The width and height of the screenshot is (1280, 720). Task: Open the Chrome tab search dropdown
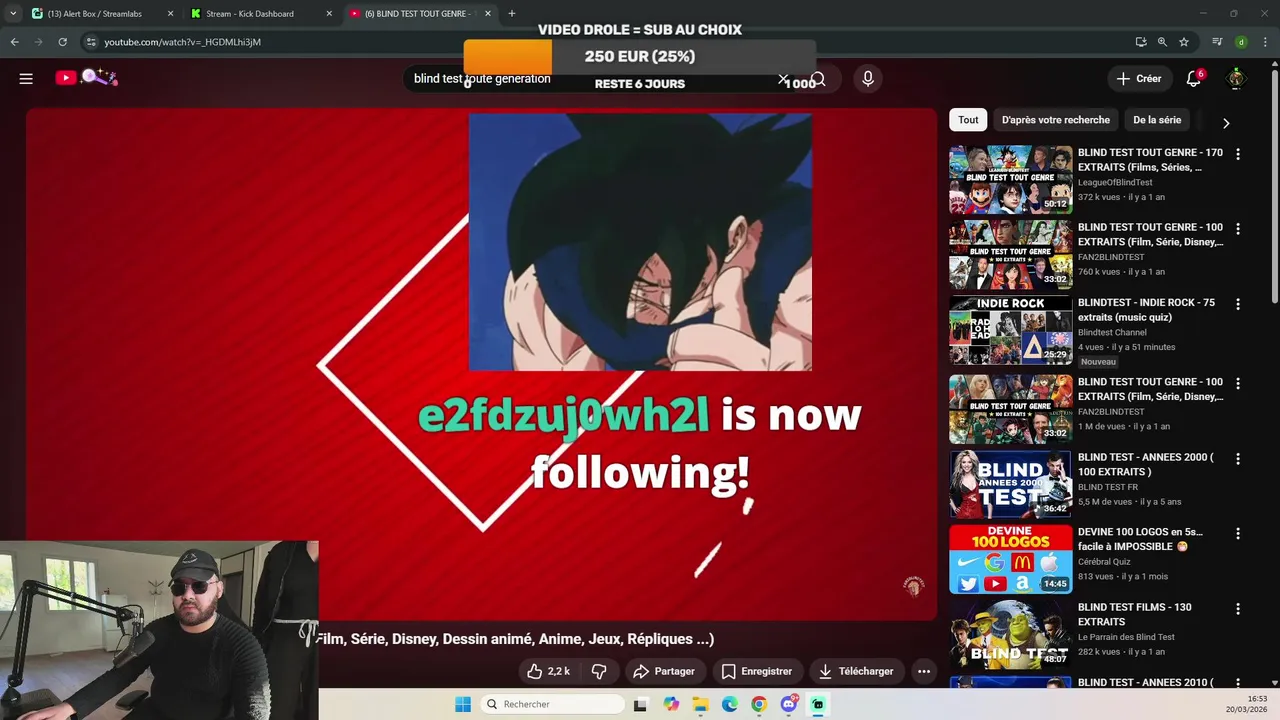click(x=13, y=13)
